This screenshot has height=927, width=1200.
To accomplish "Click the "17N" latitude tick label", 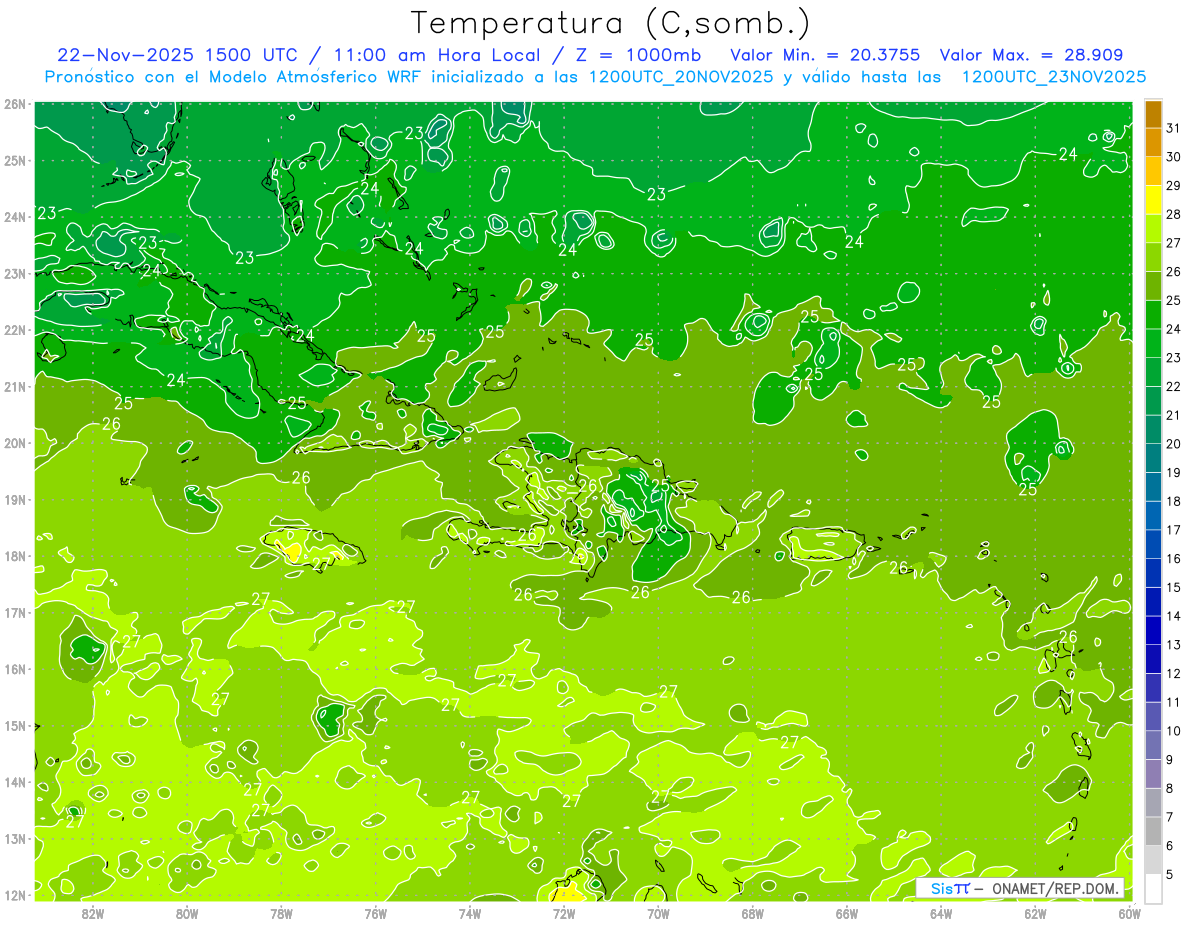I will click(16, 612).
